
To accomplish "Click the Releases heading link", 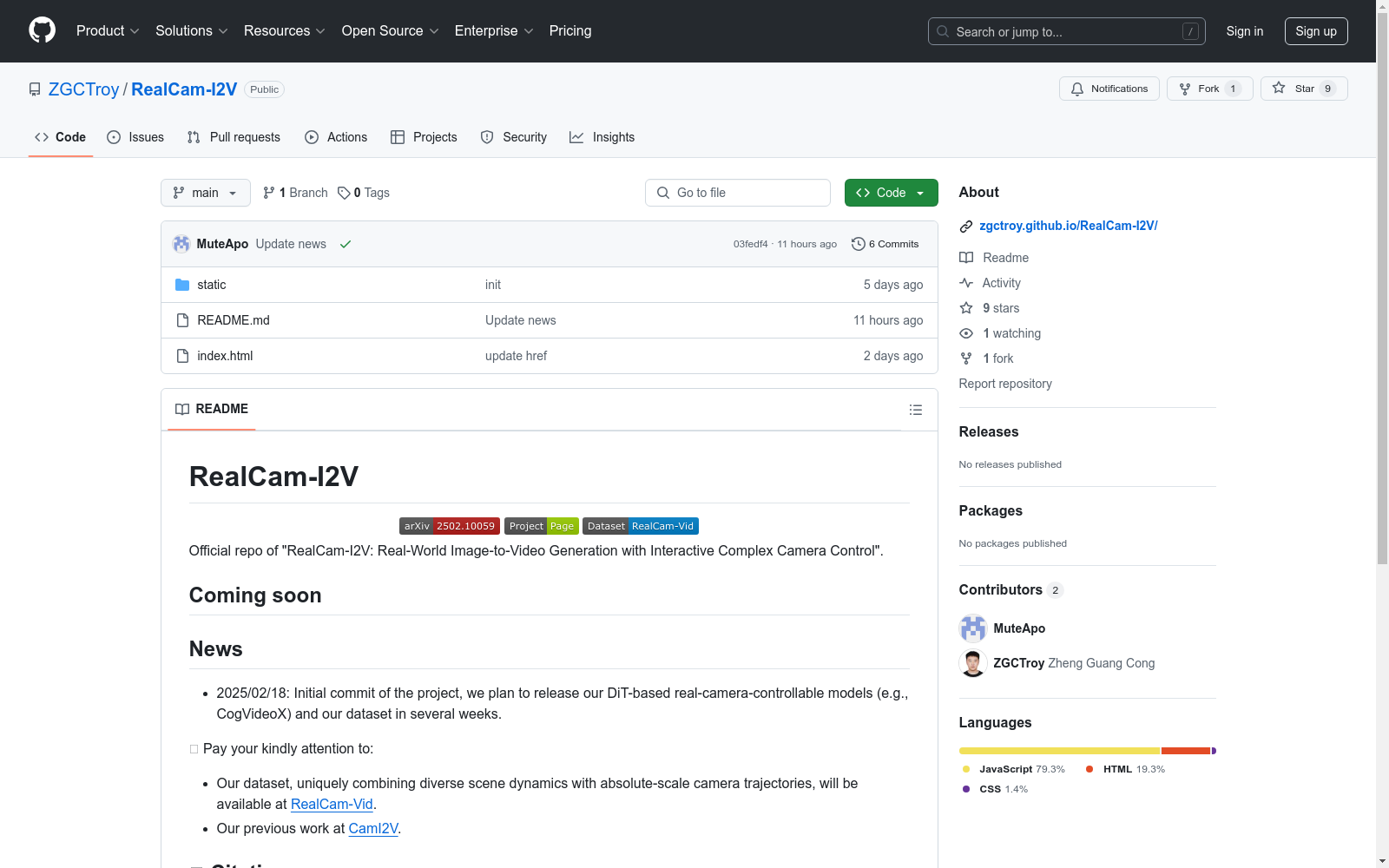I will tap(989, 431).
